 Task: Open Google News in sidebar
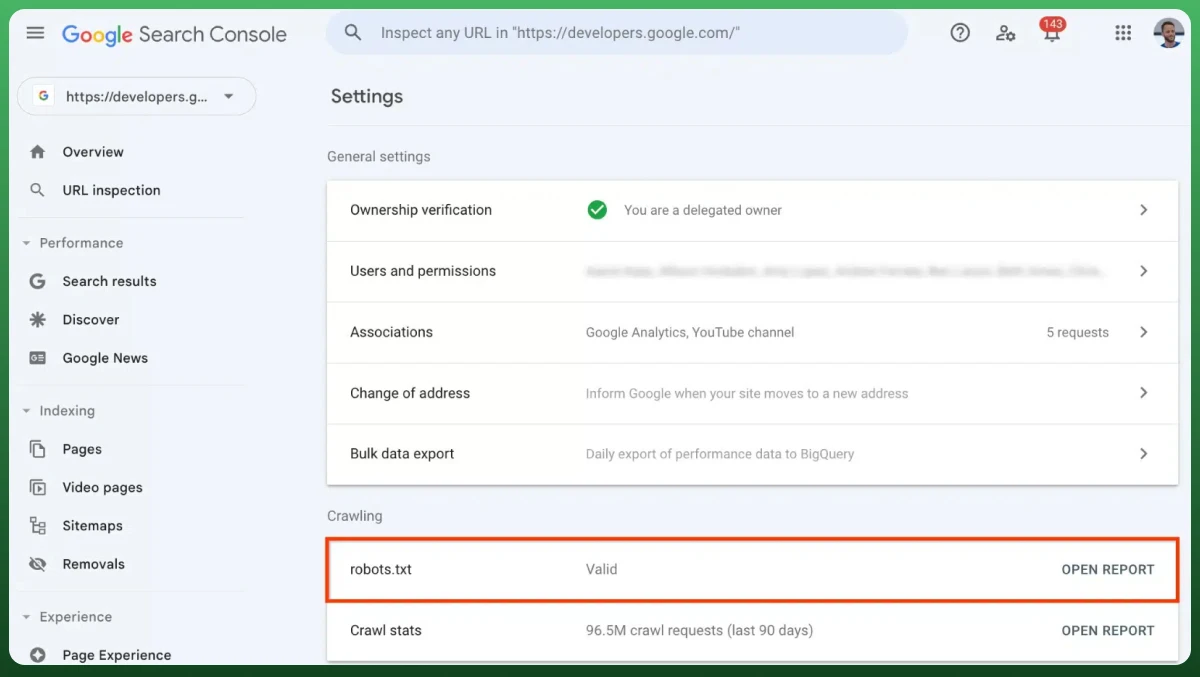(105, 358)
